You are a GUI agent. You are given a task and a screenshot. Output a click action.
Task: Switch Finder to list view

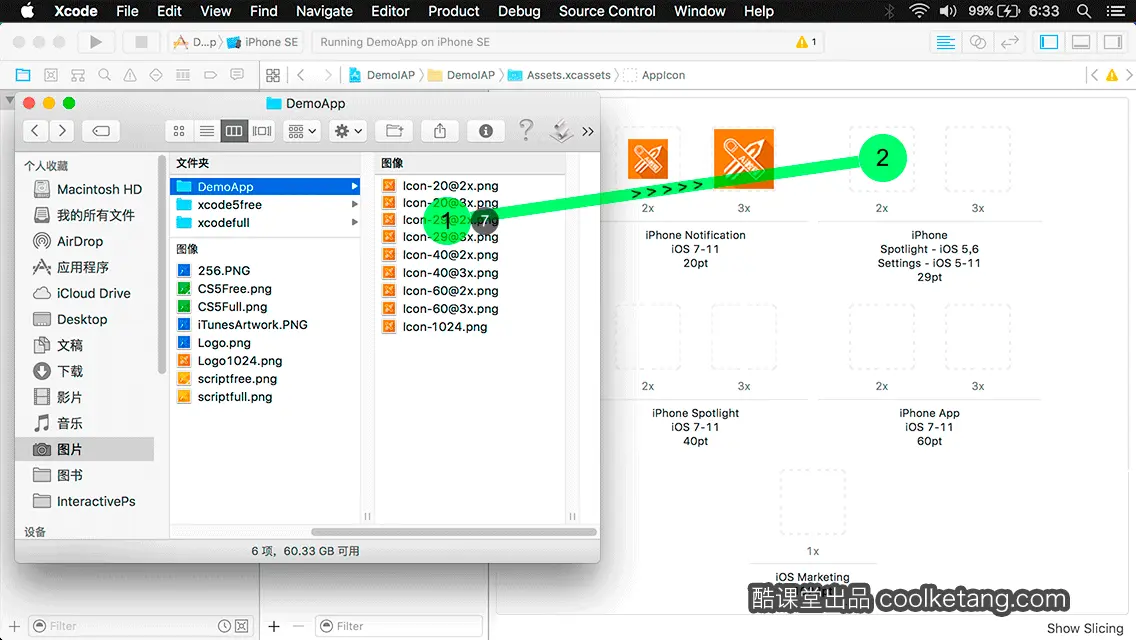click(x=206, y=130)
